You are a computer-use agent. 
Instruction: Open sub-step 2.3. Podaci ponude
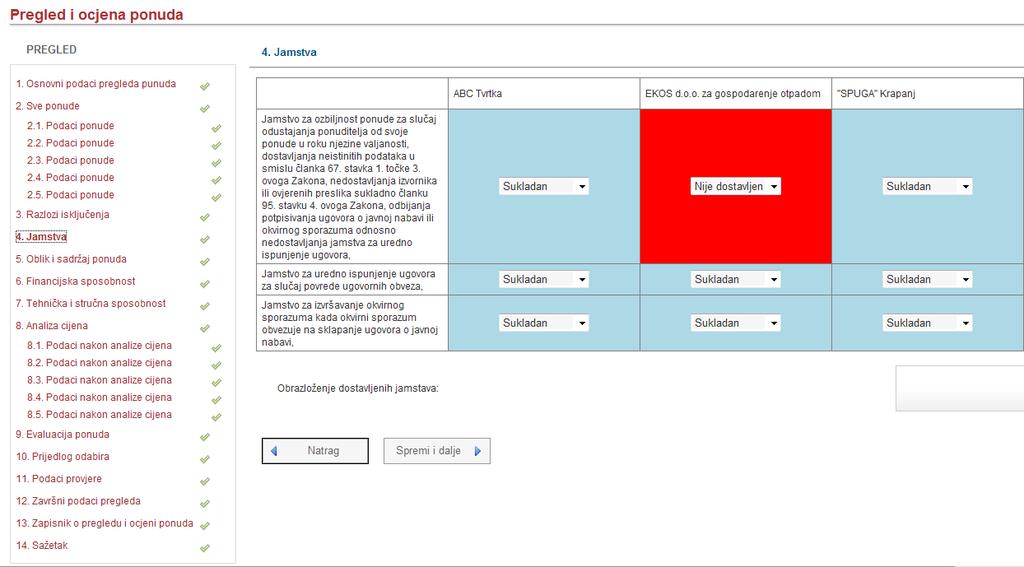[71, 160]
